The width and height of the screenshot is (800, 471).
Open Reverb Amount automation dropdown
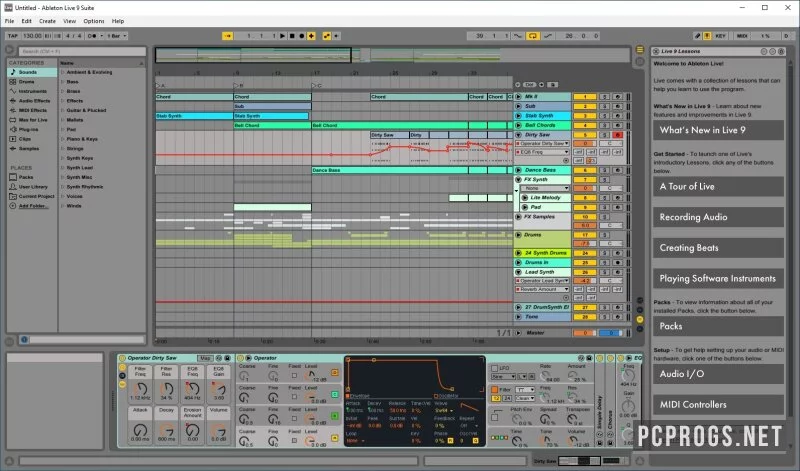[x=542, y=289]
